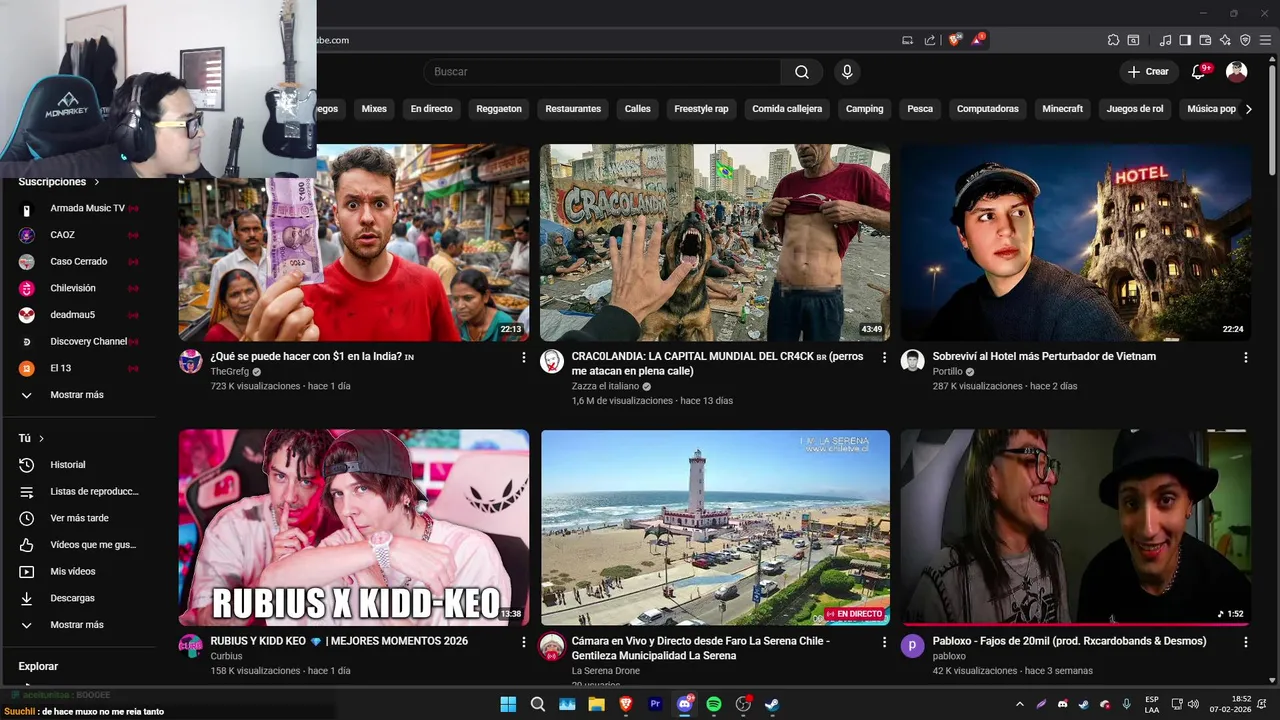
Task: Click the Brave Rewards triangle icon
Action: tap(978, 40)
